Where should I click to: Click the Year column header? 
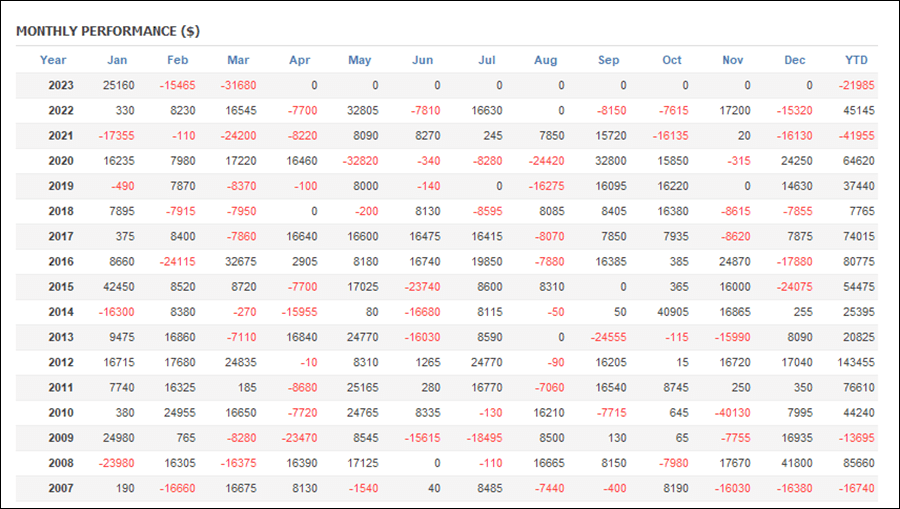(53, 60)
